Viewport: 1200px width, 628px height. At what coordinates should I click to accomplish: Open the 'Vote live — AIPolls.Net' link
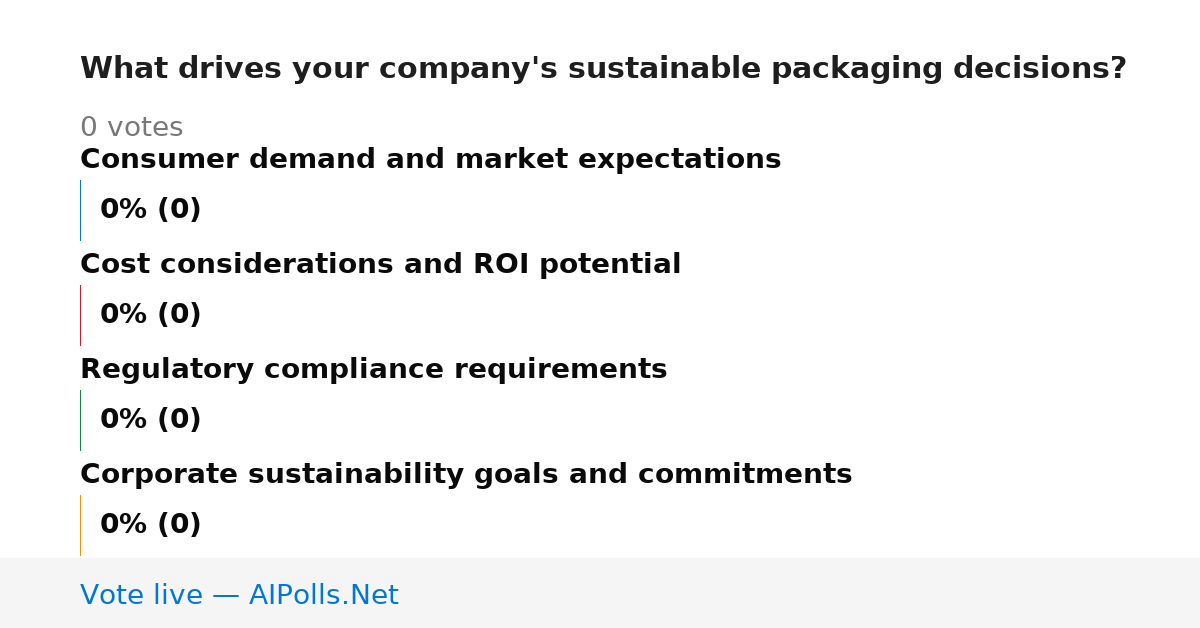[x=239, y=596]
